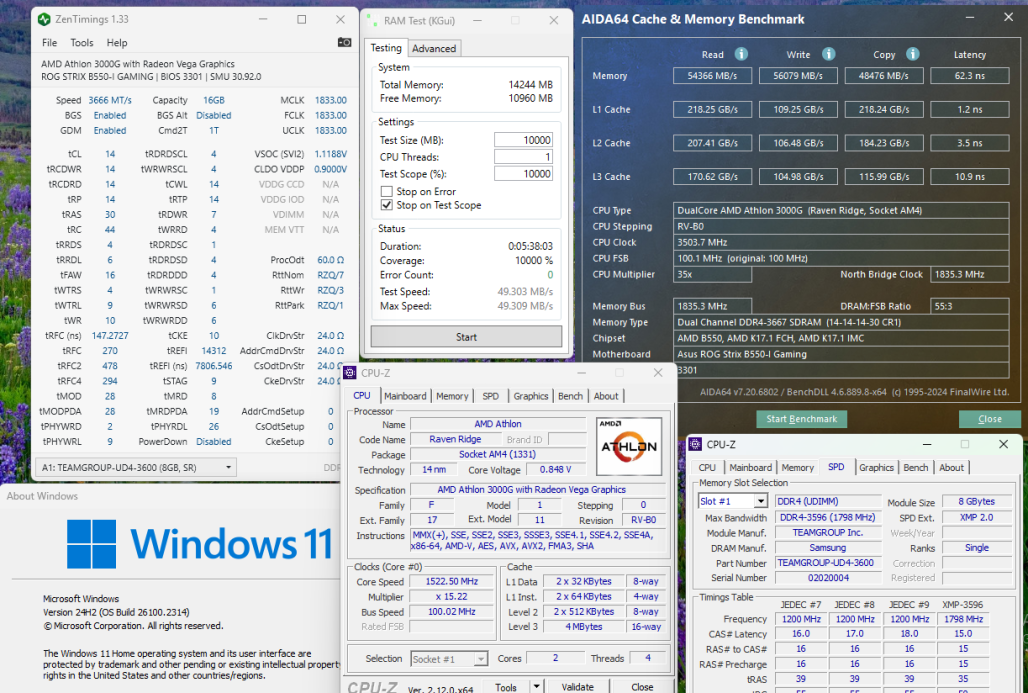Screen dimensions: 1028x693
Task: Select Graphics tab in CPU-Z SPD window
Action: [x=877, y=467]
